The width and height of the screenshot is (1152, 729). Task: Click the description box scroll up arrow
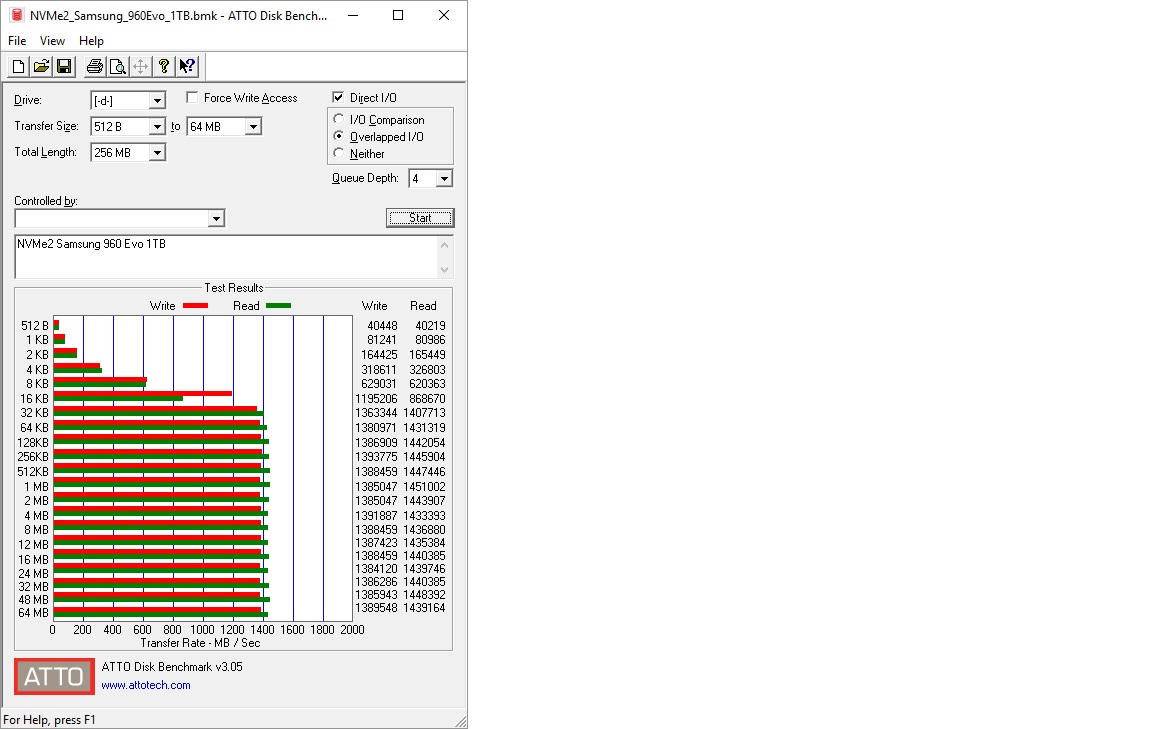444,245
